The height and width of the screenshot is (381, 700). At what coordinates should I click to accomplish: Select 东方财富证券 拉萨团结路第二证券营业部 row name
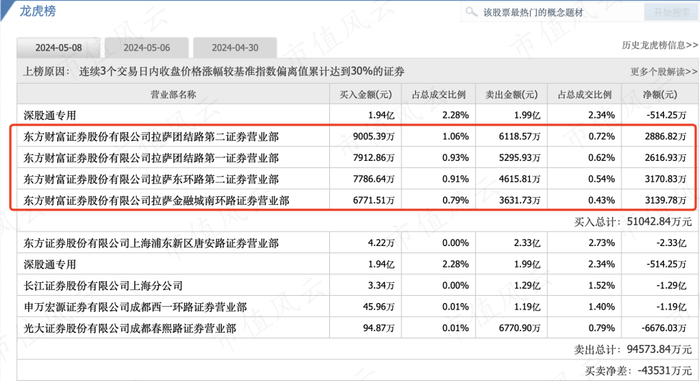[151, 137]
